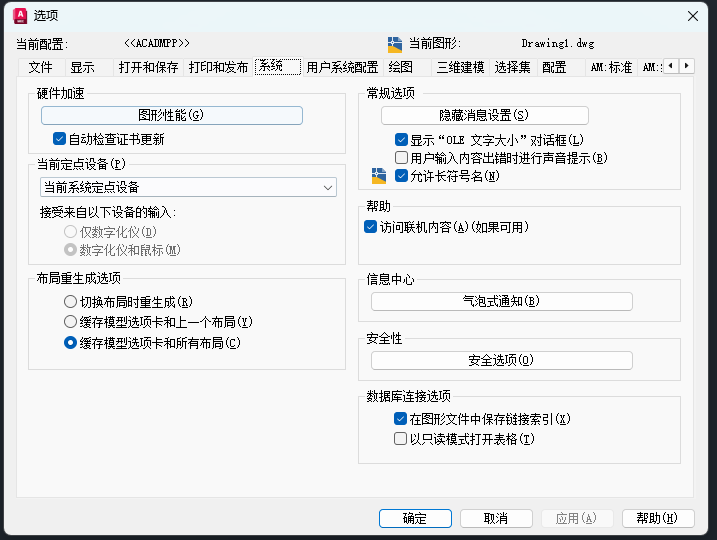Click the Drawing1.dwg file name
Viewport: 717px width, 540px height.
(558, 44)
